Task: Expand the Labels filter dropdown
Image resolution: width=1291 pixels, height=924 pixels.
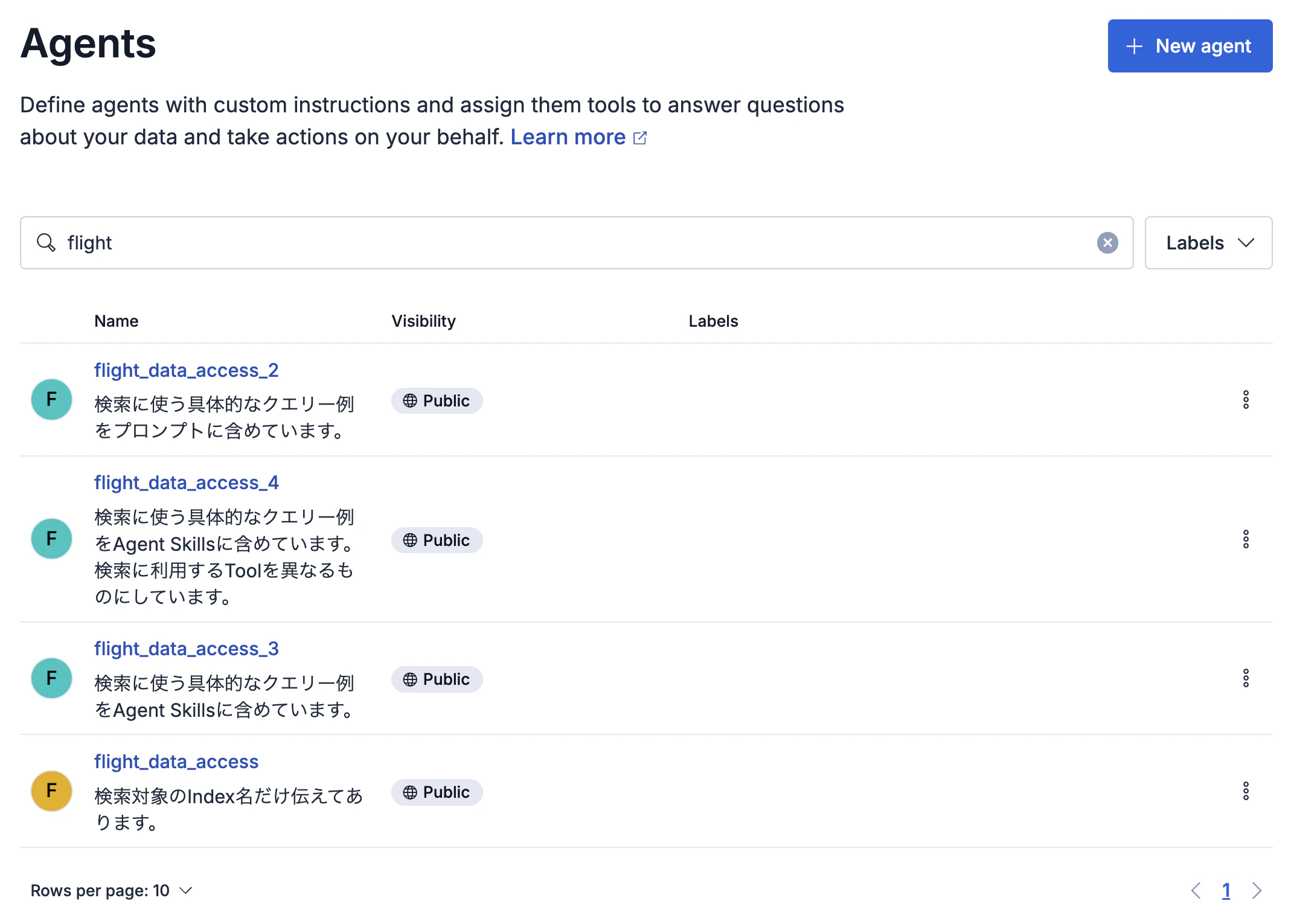Action: coord(1208,243)
